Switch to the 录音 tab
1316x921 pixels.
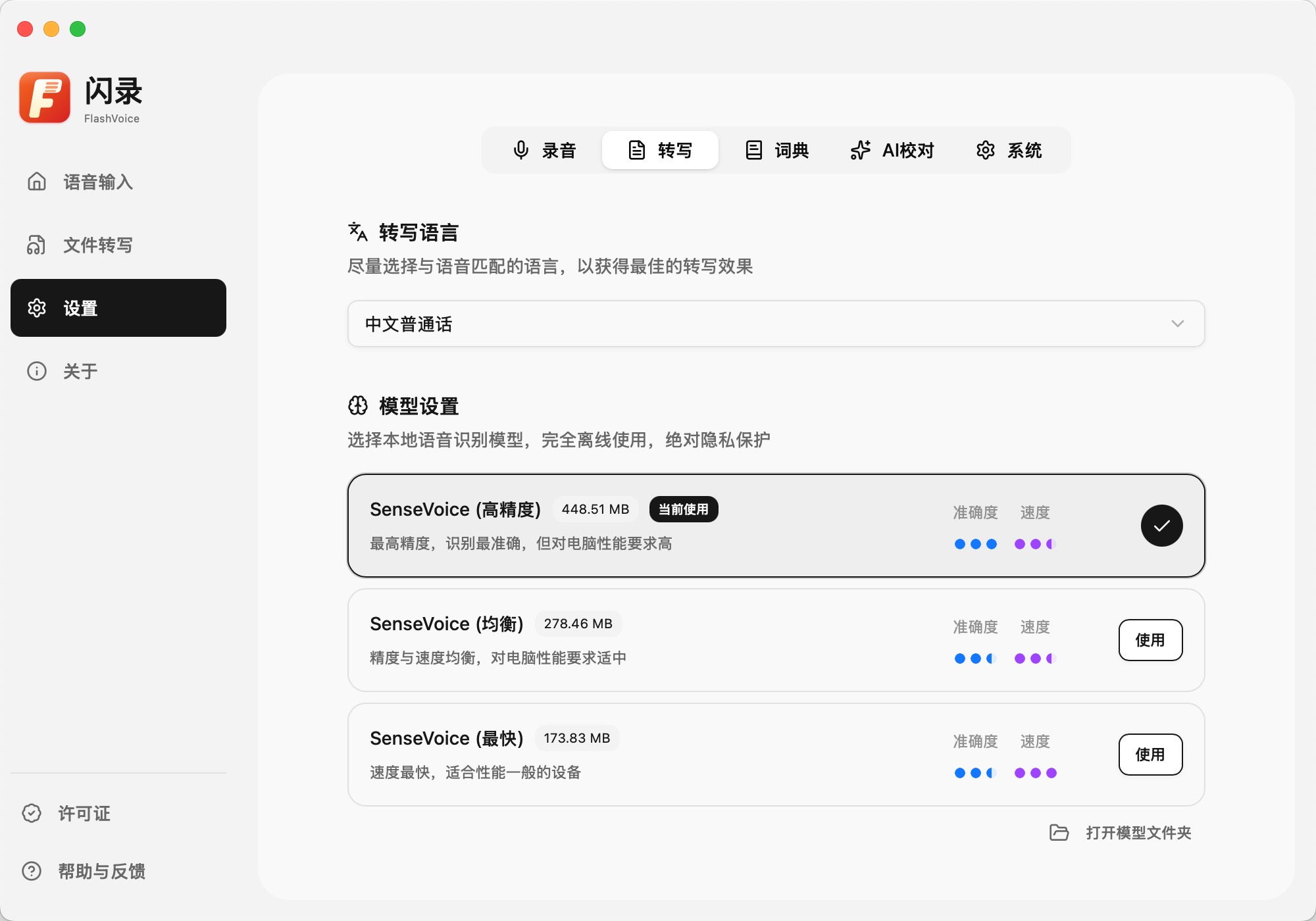tap(544, 150)
